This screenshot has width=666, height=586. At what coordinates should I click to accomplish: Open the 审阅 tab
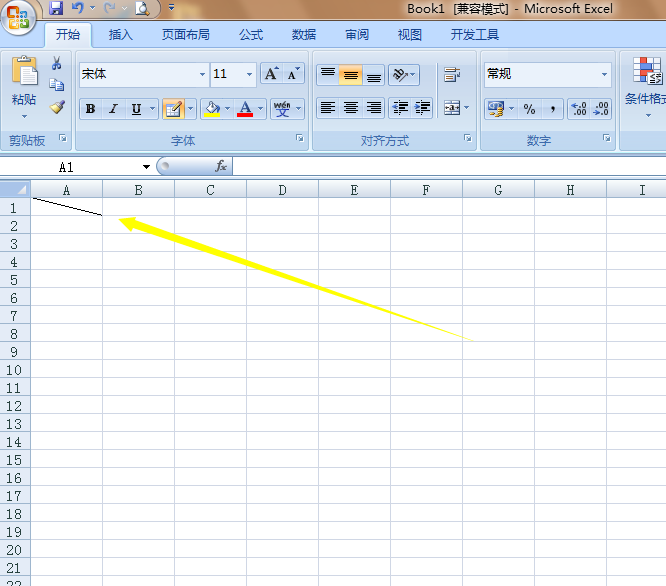357,35
